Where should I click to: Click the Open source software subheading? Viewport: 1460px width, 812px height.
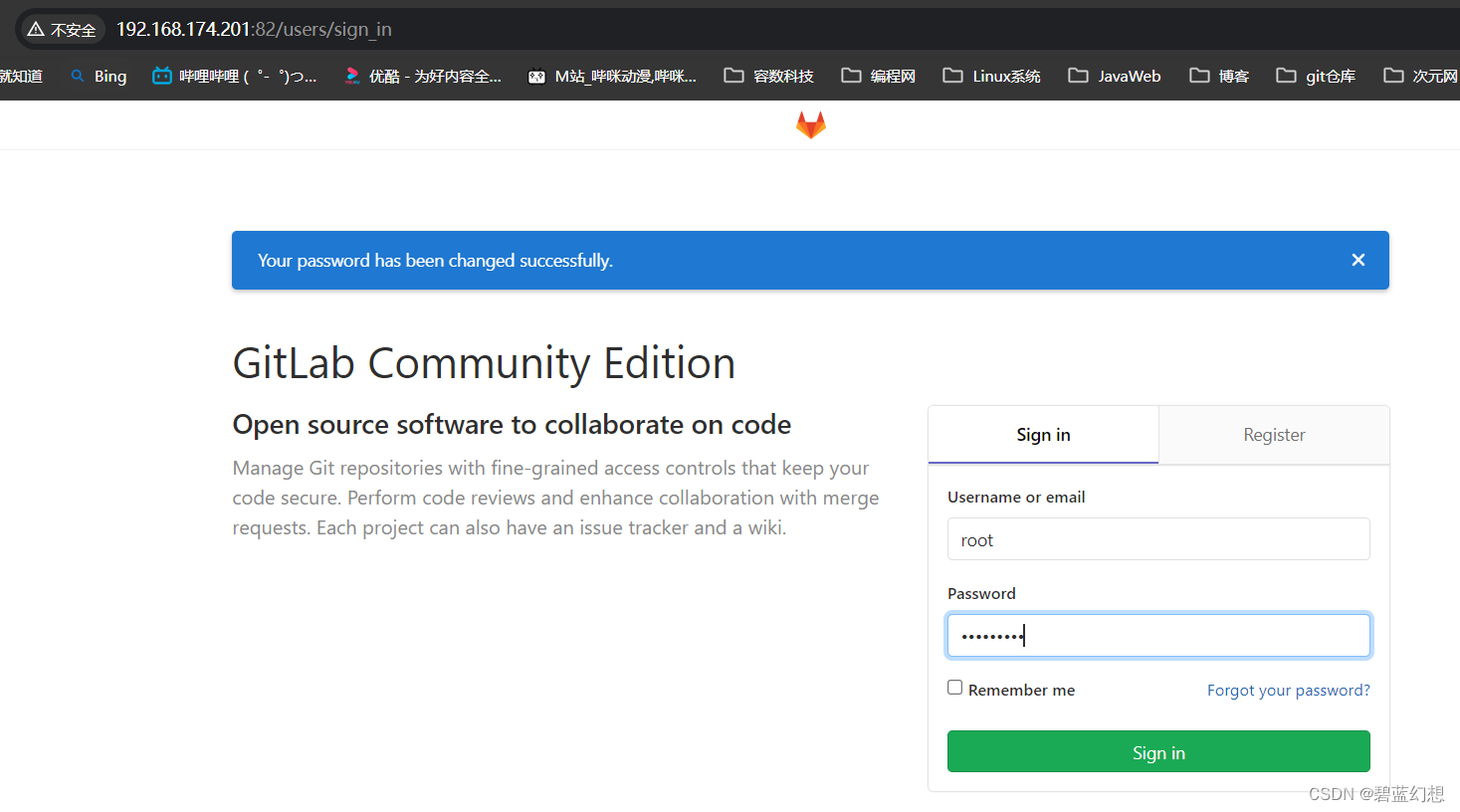coord(512,425)
